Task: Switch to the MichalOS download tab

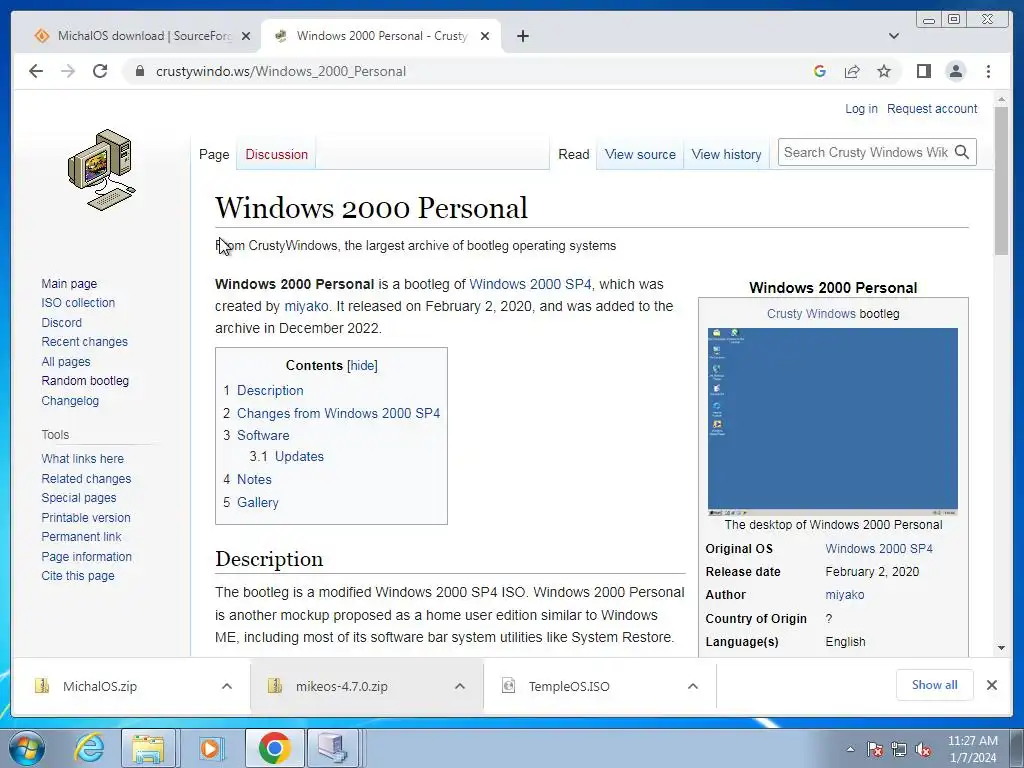Action: (x=143, y=36)
